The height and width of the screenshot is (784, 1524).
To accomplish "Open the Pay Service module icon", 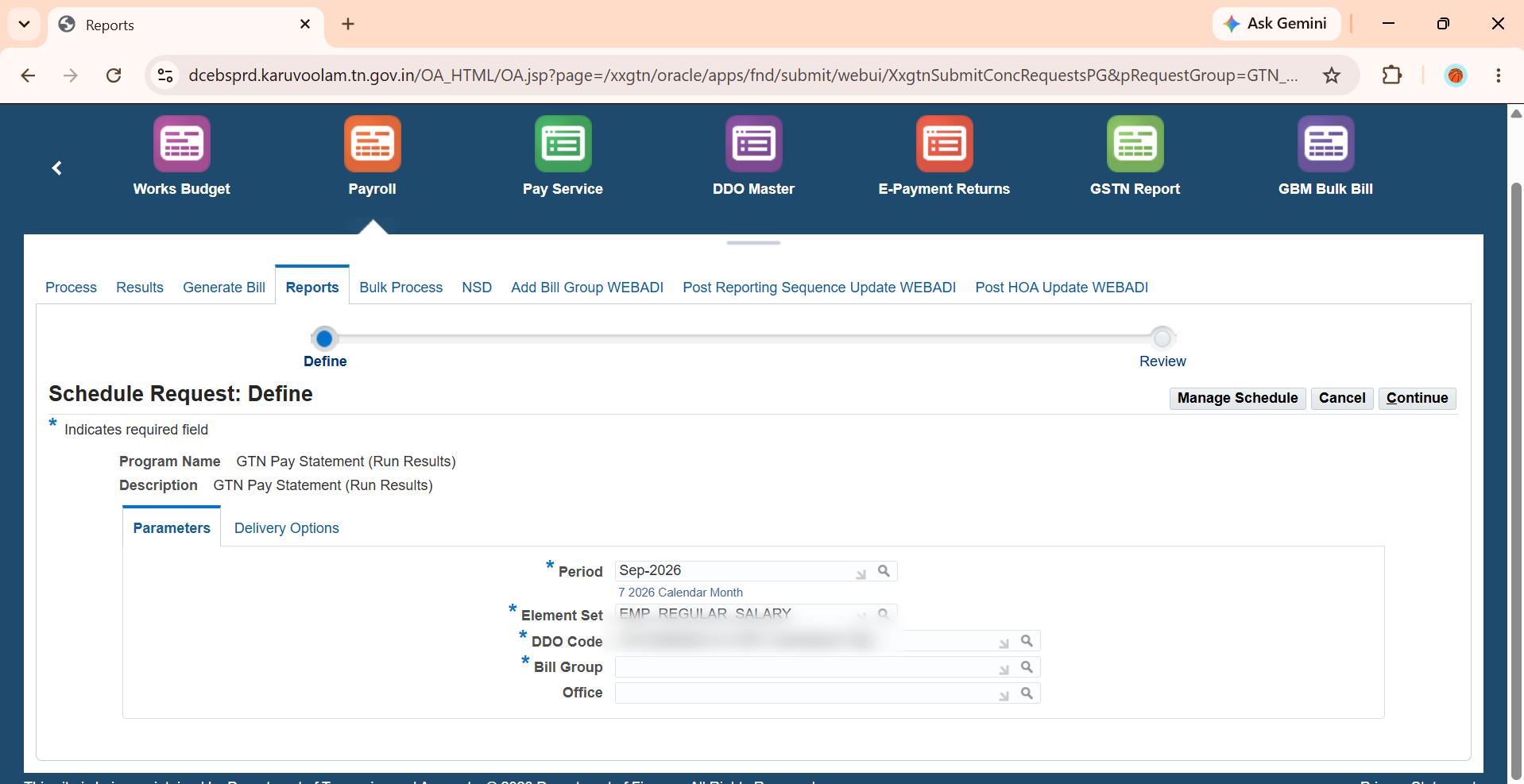I will click(x=563, y=144).
